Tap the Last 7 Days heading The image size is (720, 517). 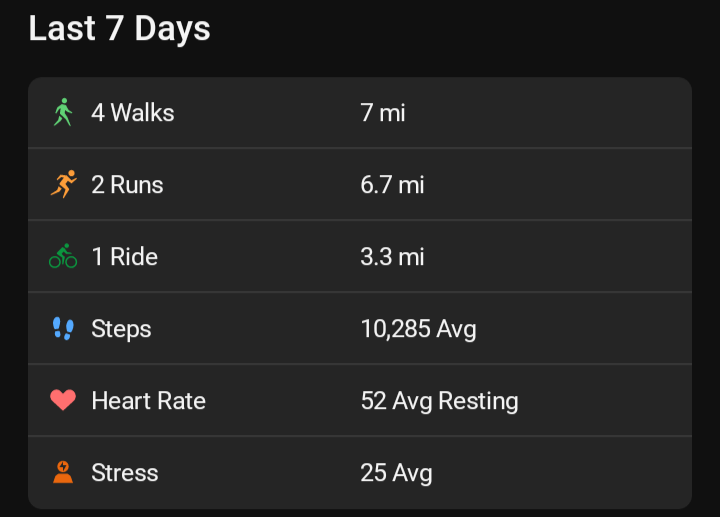click(x=119, y=28)
